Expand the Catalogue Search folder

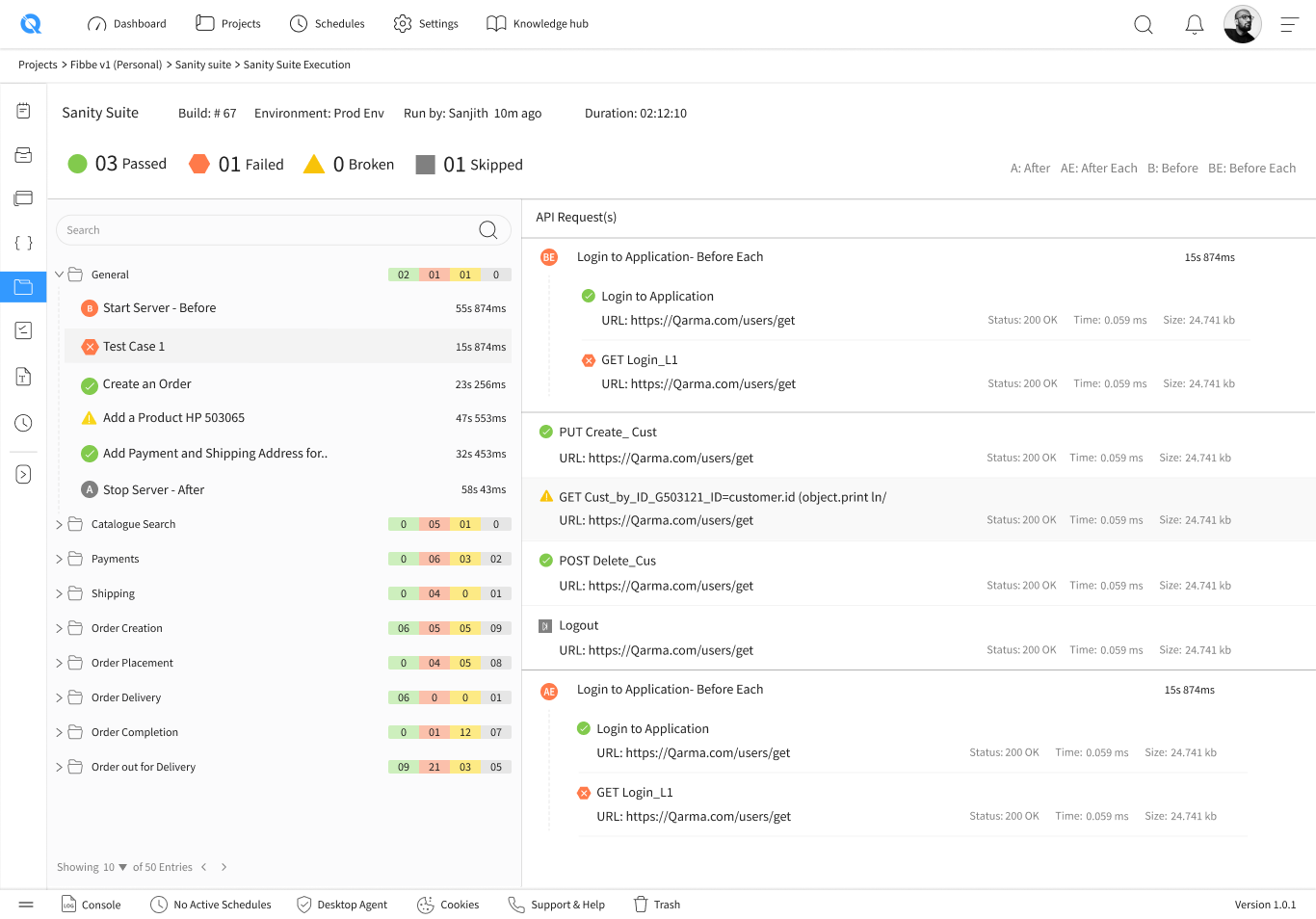pos(59,525)
